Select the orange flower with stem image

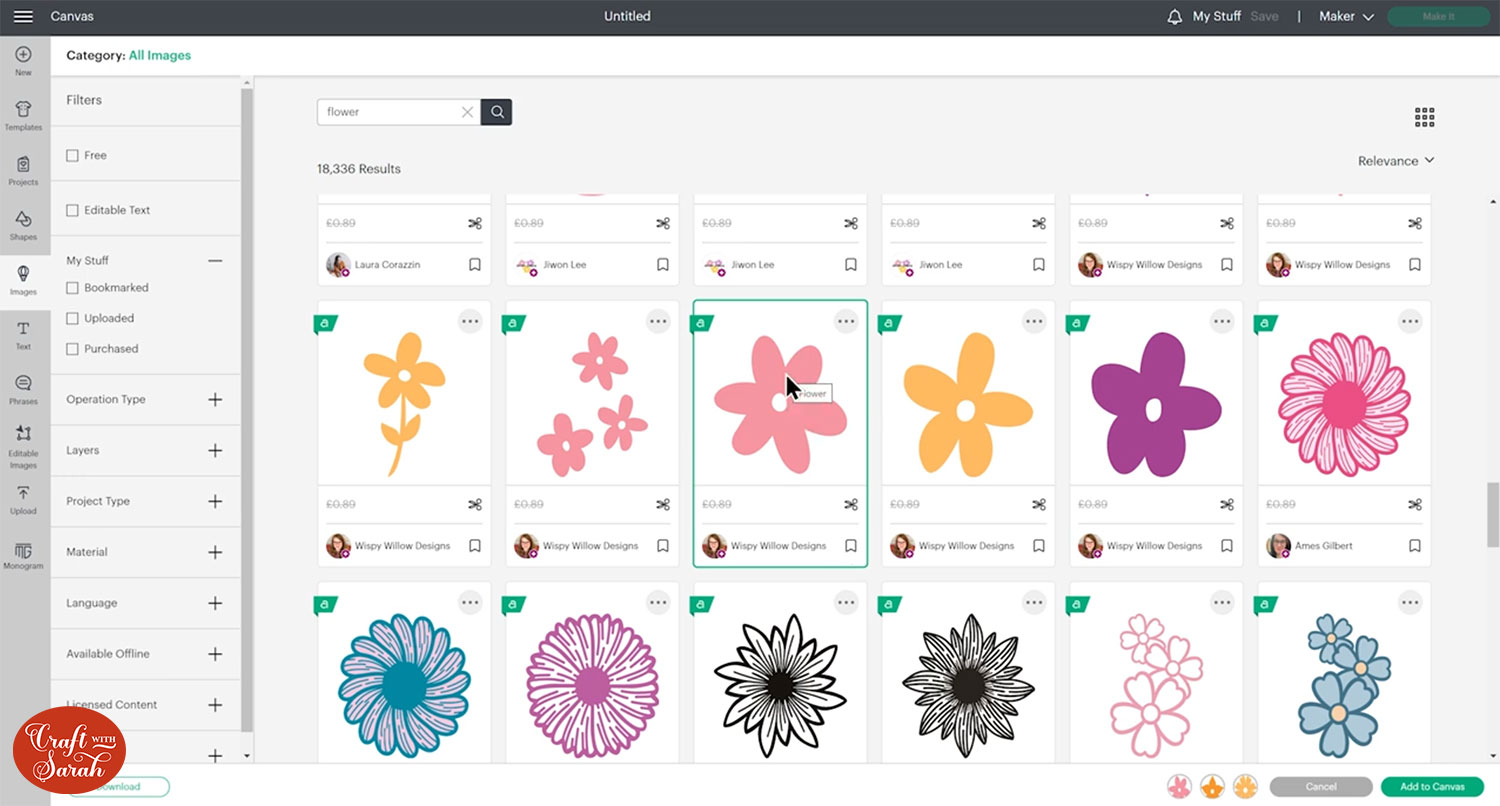coord(404,403)
